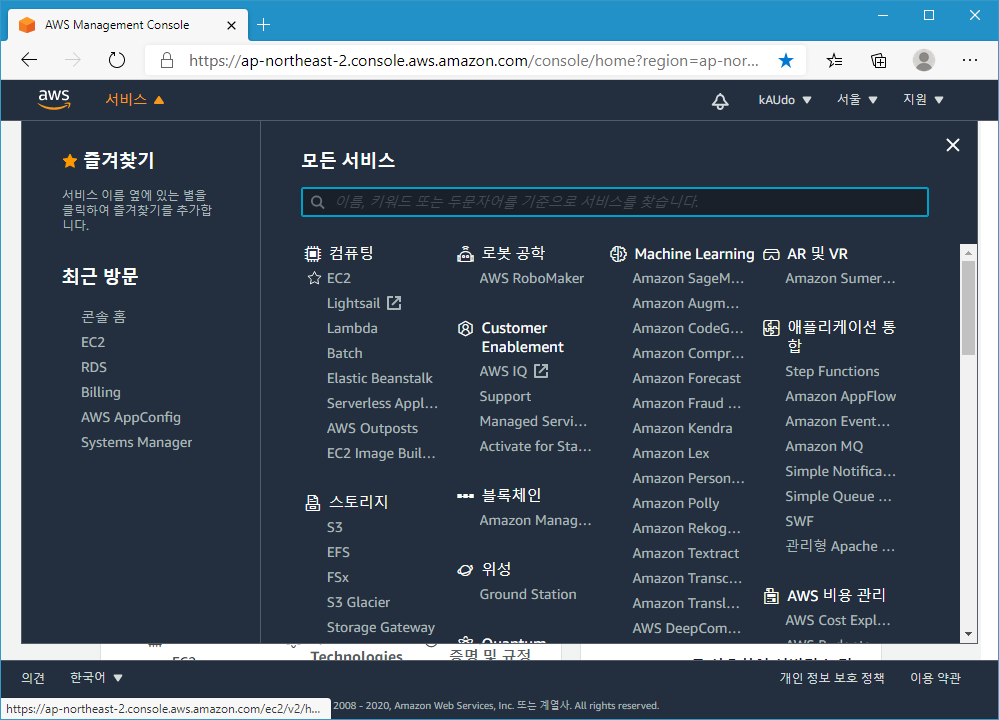
Task: Open Amazon MQ service
Action: click(824, 446)
